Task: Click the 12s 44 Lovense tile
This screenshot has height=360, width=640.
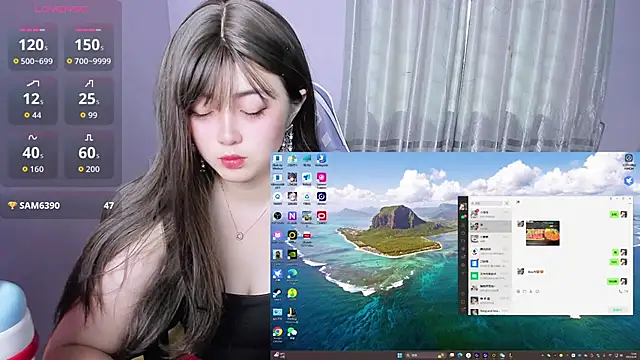Action: (33, 100)
